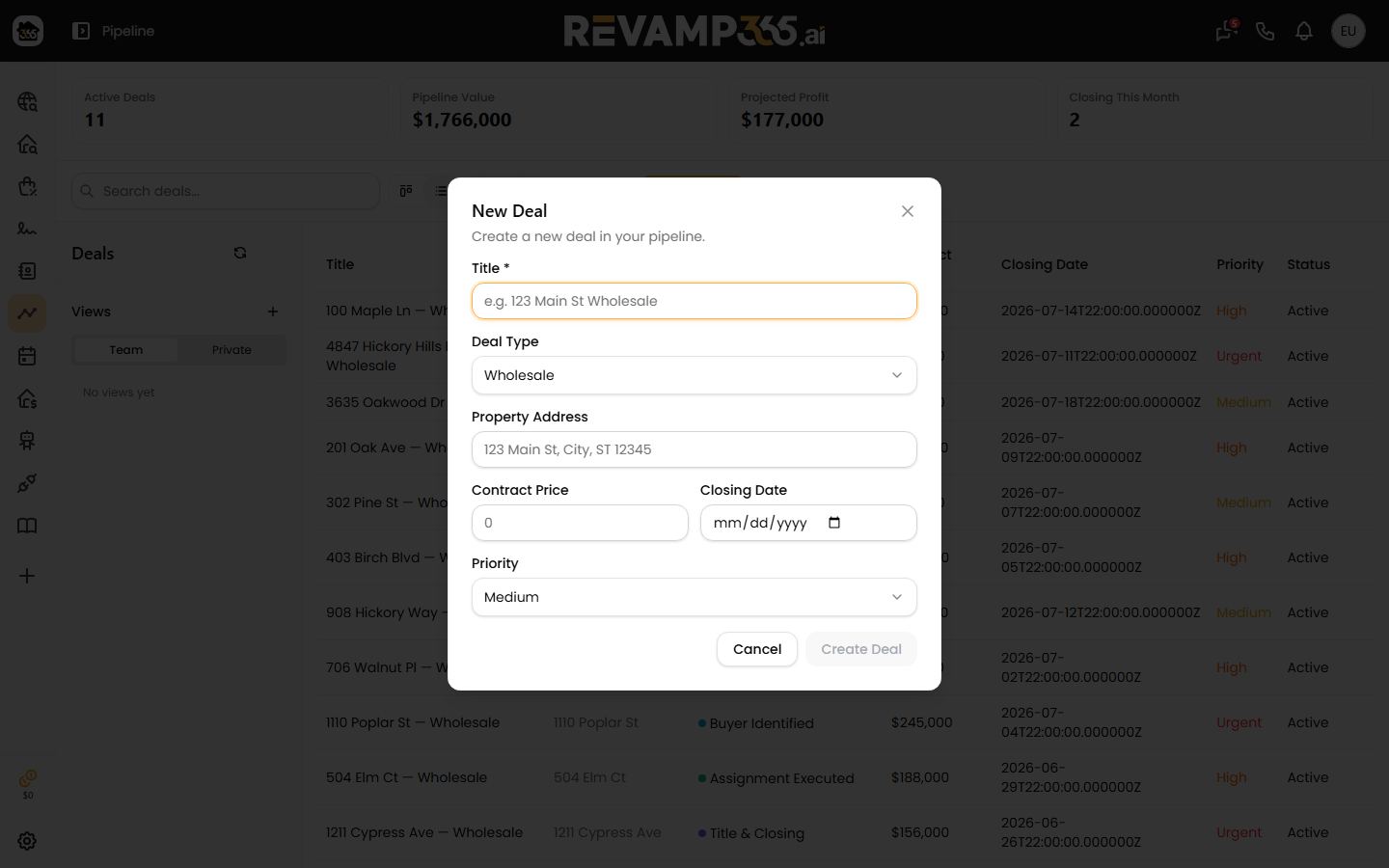Screen dimensions: 1389x868
Task: Close the New Deal dialog
Action: [x=908, y=211]
